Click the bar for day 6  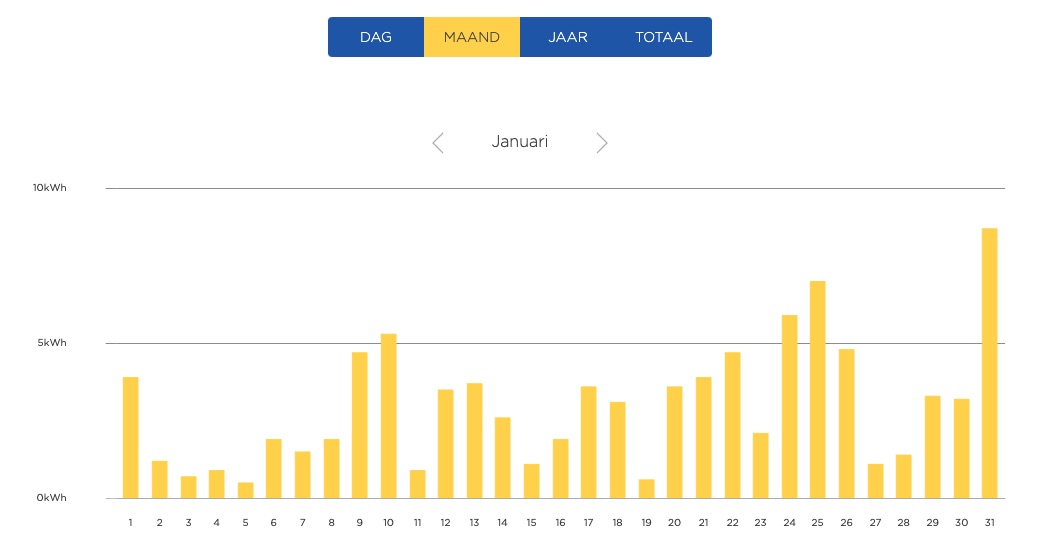pyautogui.click(x=274, y=468)
